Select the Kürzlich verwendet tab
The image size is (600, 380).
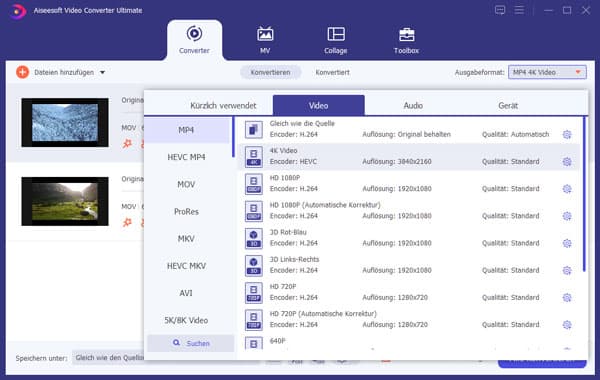pos(223,106)
